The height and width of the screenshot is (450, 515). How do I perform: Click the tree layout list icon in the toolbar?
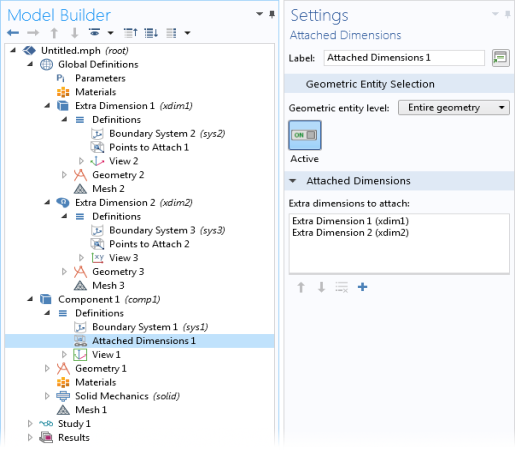coord(171,33)
